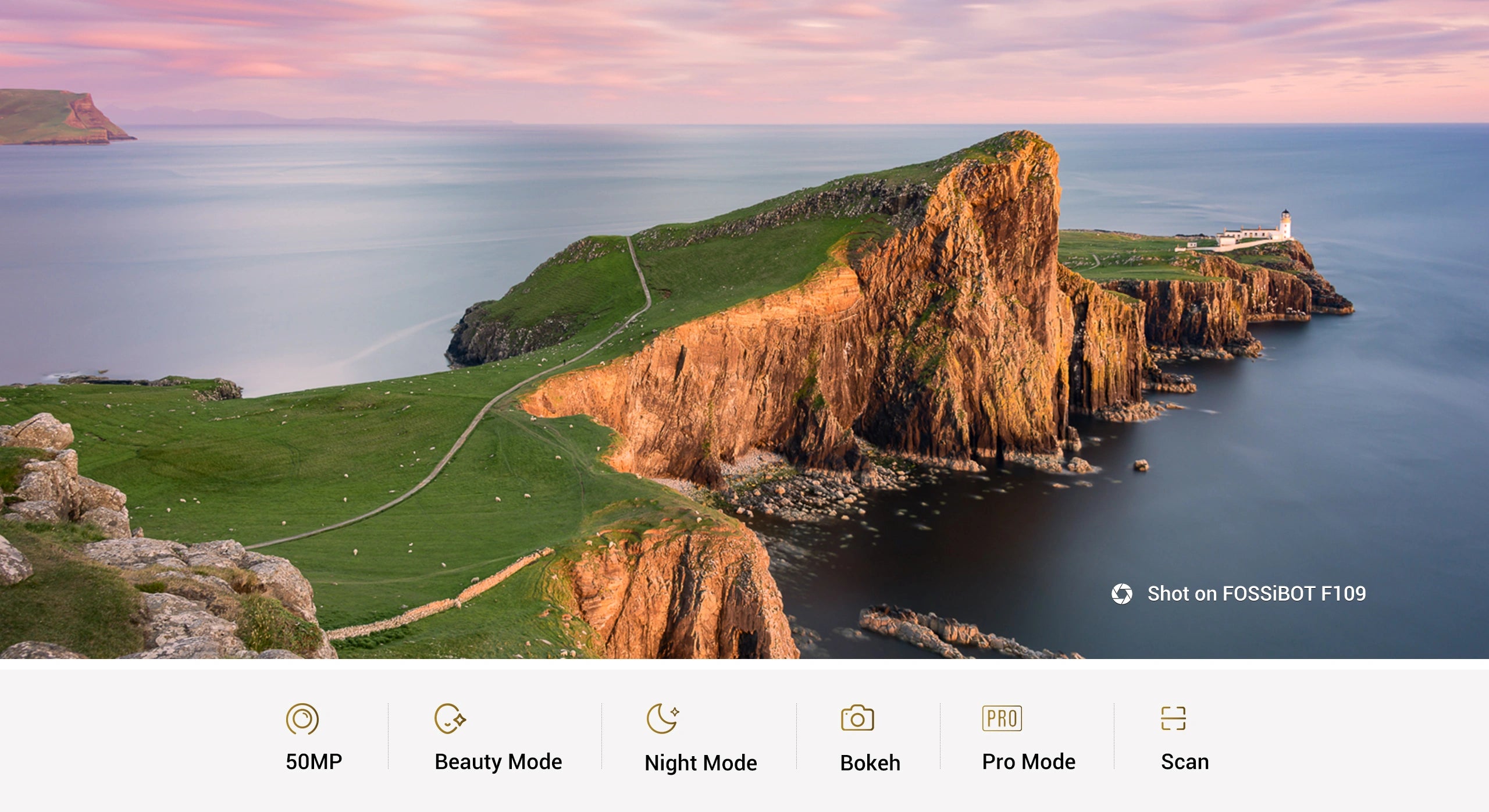Select the Beauty Mode label
Image resolution: width=1489 pixels, height=812 pixels.
(x=498, y=762)
